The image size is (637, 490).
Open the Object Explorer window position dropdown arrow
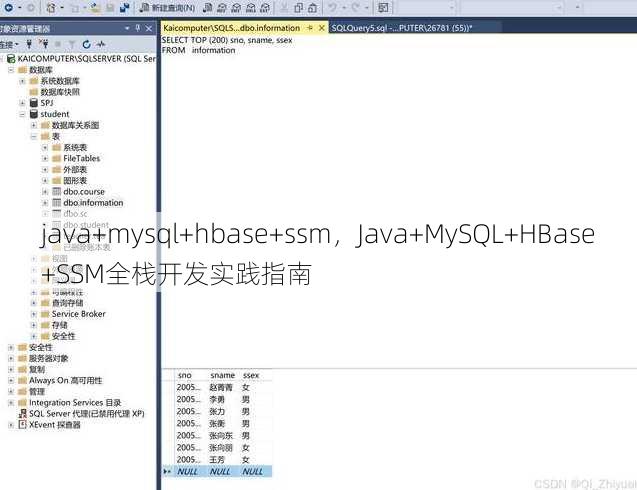(x=127, y=28)
